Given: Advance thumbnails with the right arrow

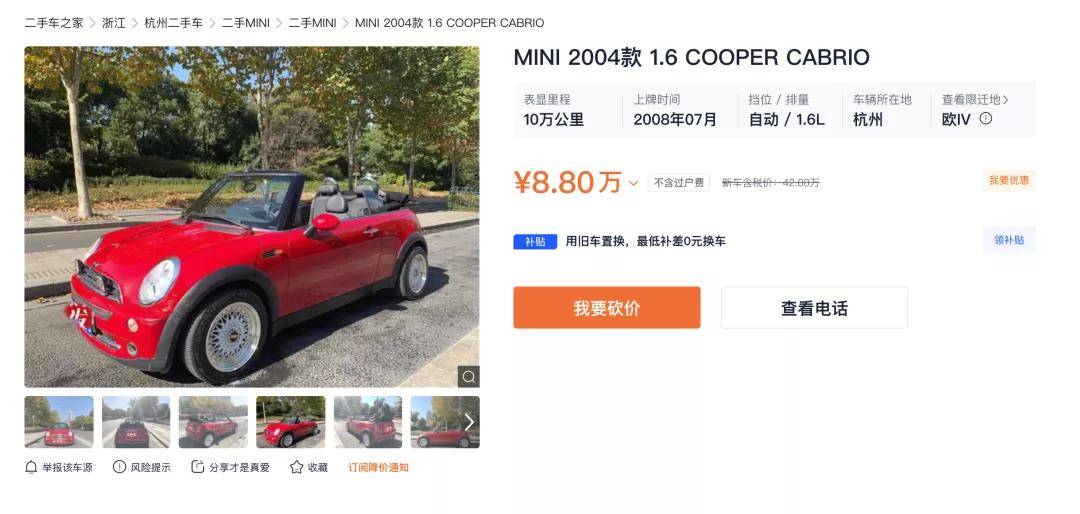Looking at the screenshot, I should (469, 422).
